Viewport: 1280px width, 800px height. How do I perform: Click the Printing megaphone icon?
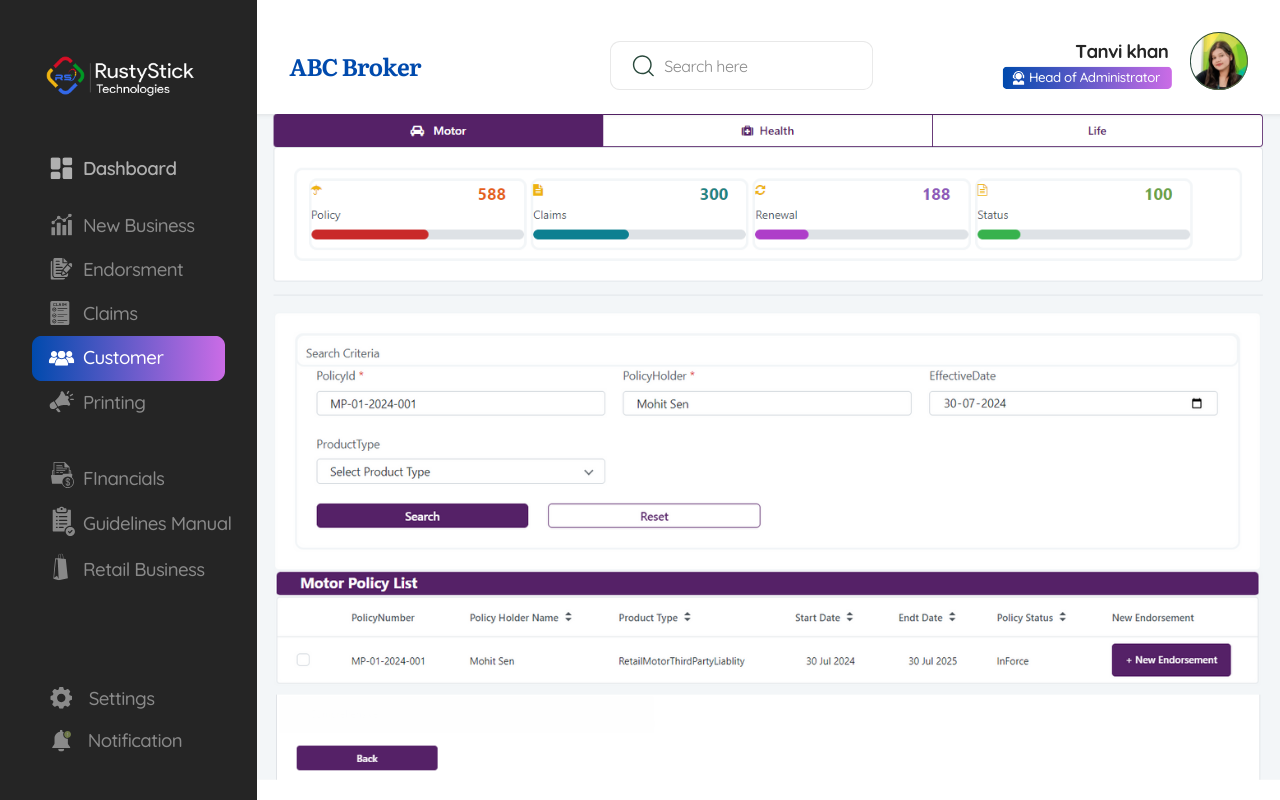(x=61, y=402)
